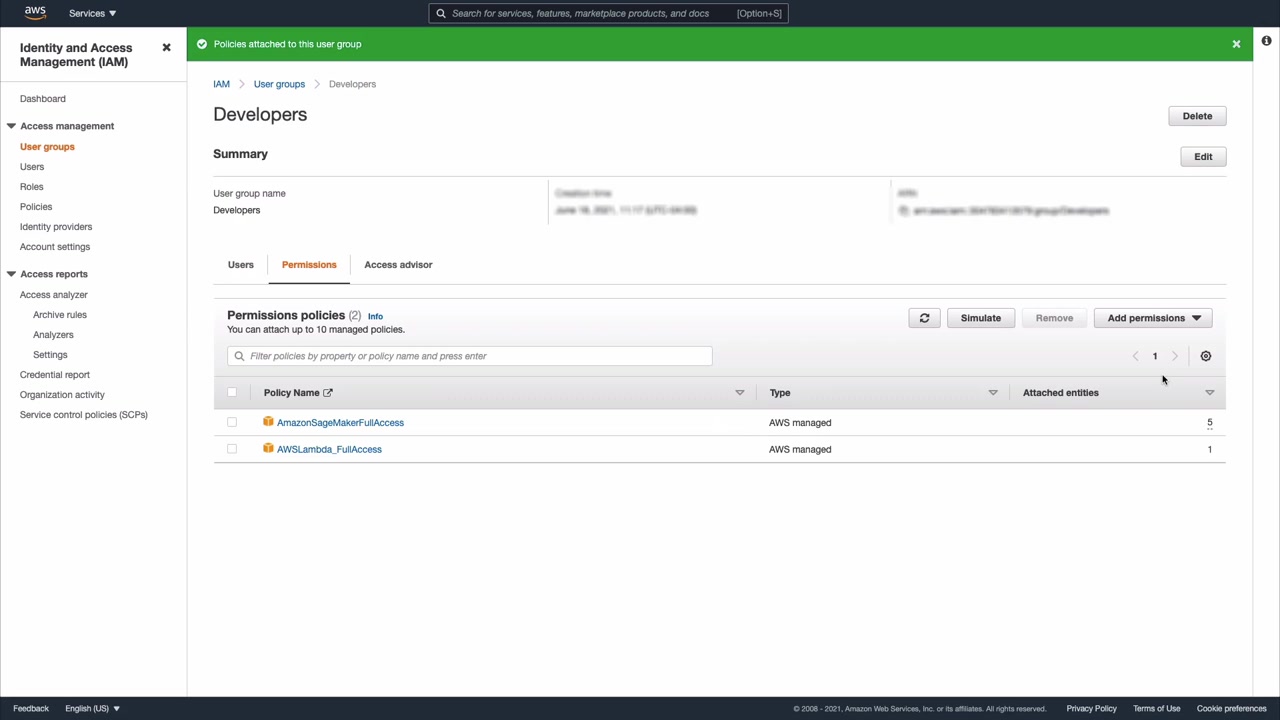This screenshot has height=720, width=1280.
Task: Click the green success checkmark icon
Action: (202, 44)
